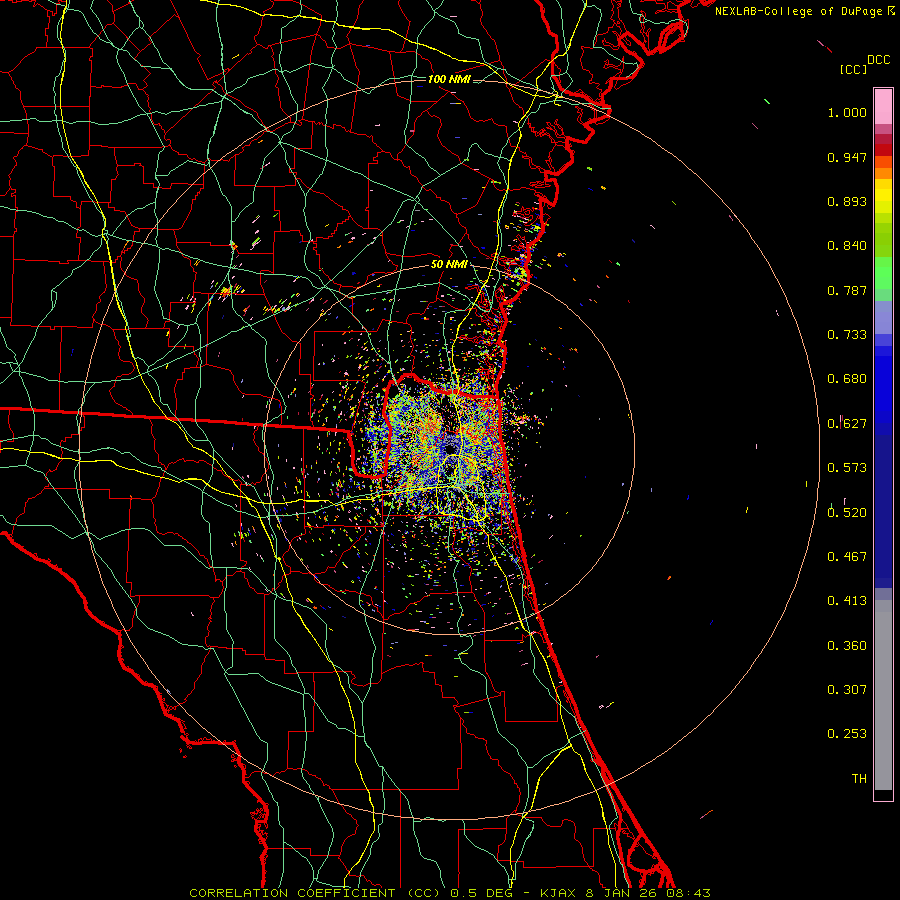Select the 0.947 color scale value
This screenshot has width=900, height=900.
click(x=847, y=157)
